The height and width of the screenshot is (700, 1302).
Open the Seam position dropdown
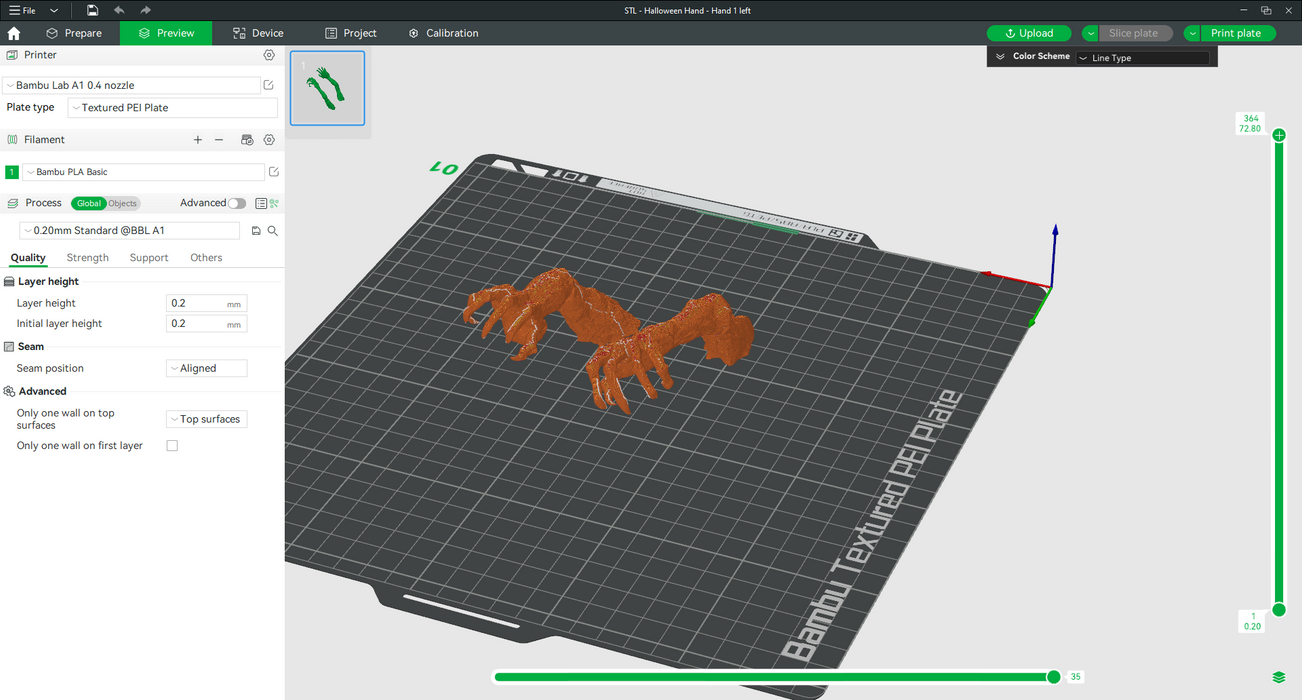tap(206, 368)
